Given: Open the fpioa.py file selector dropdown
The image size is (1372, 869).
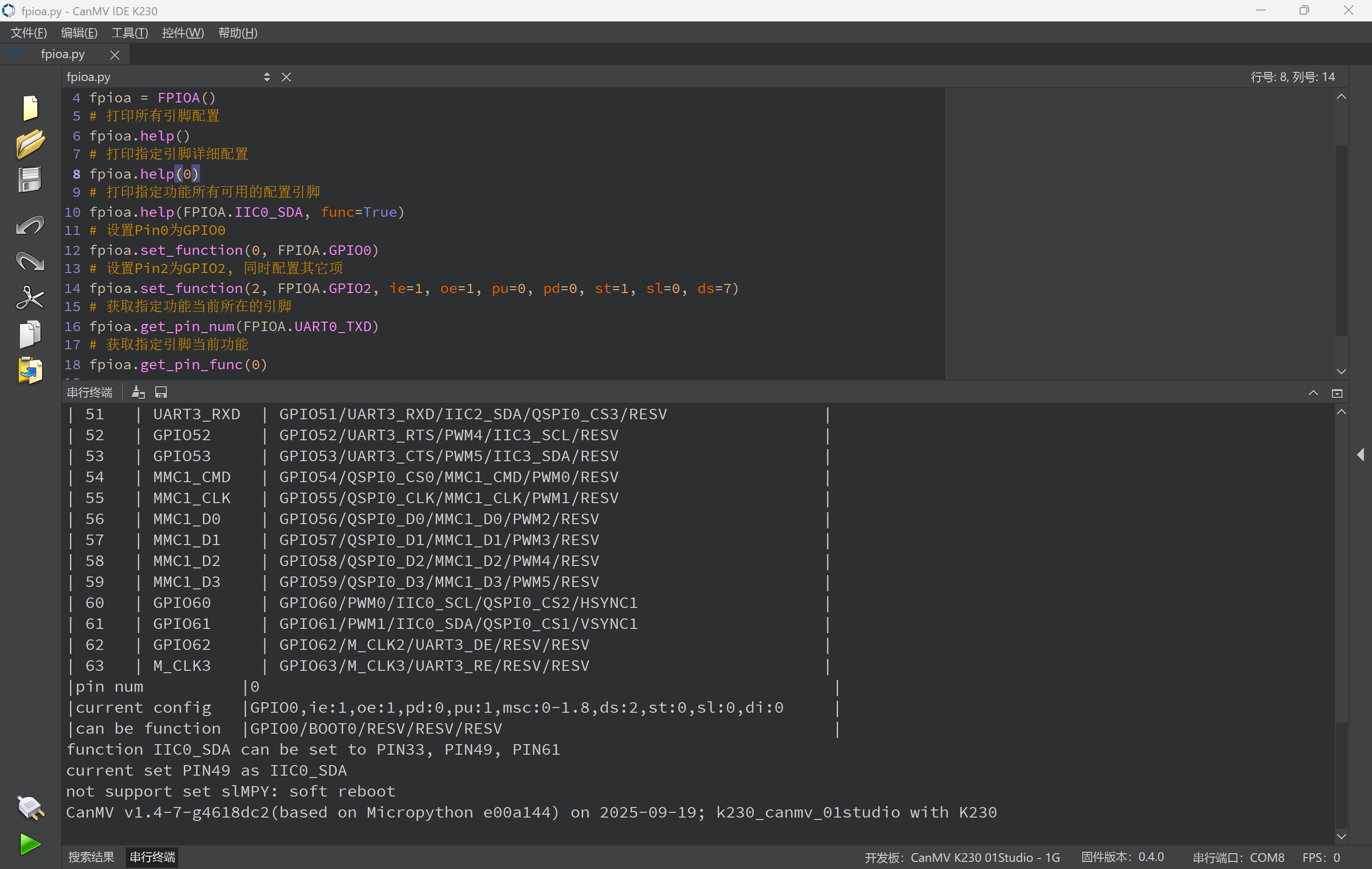Looking at the screenshot, I should pyautogui.click(x=267, y=77).
